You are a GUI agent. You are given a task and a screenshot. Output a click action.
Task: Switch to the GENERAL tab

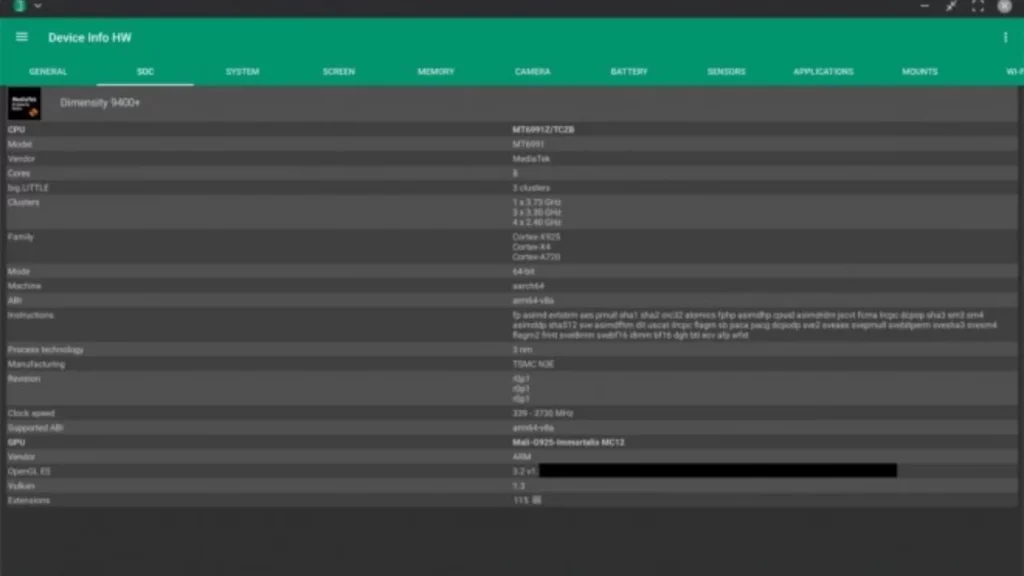[x=48, y=71]
